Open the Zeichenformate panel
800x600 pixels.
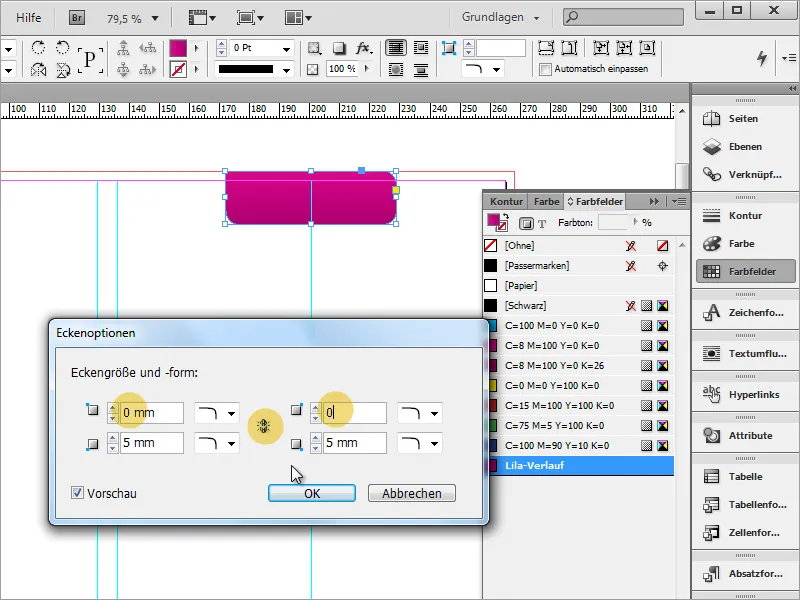[745, 312]
